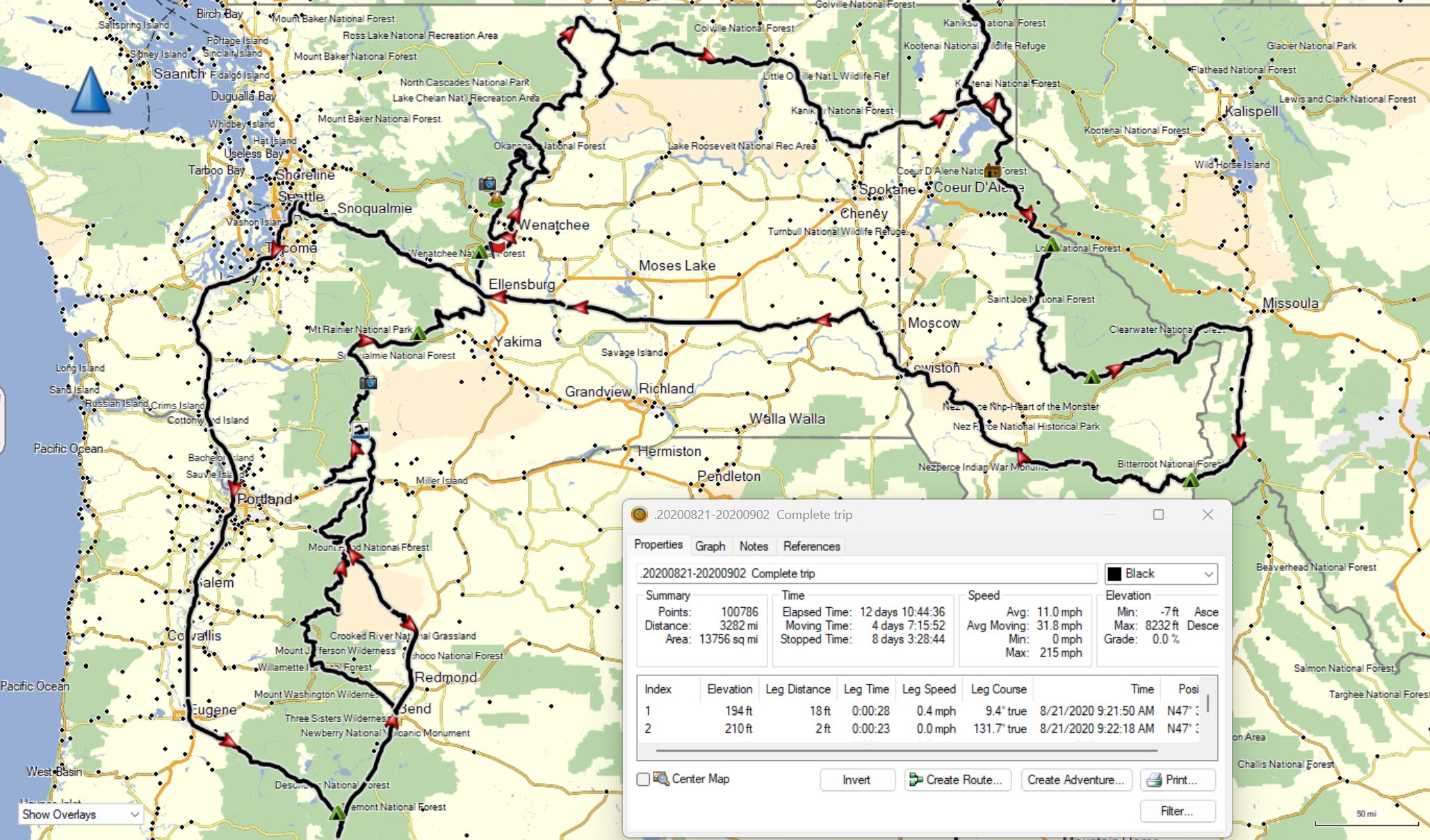Open the Notes tab
Image resolution: width=1430 pixels, height=840 pixels.
click(754, 546)
